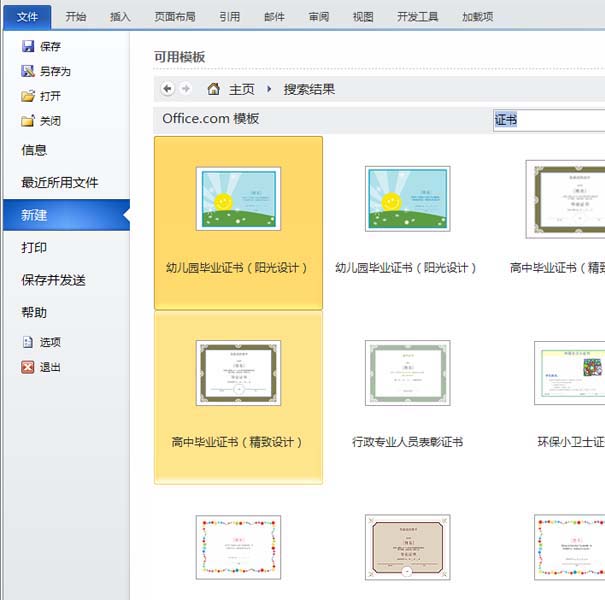Viewport: 605px width, 600px height.
Task: Open the 信息 (Info) section
Action: click(35, 150)
